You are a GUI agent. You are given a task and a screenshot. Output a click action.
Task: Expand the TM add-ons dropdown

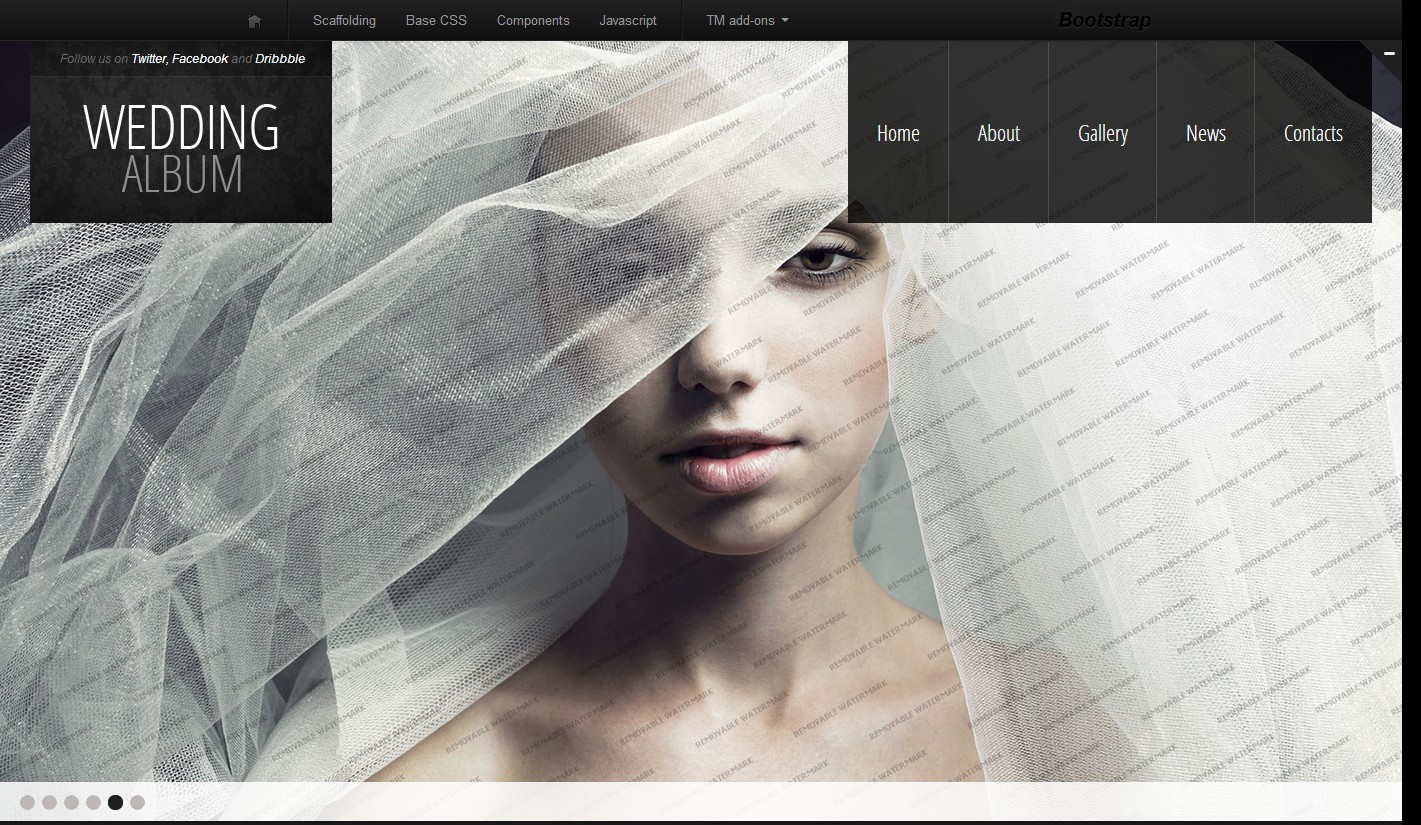pos(747,20)
